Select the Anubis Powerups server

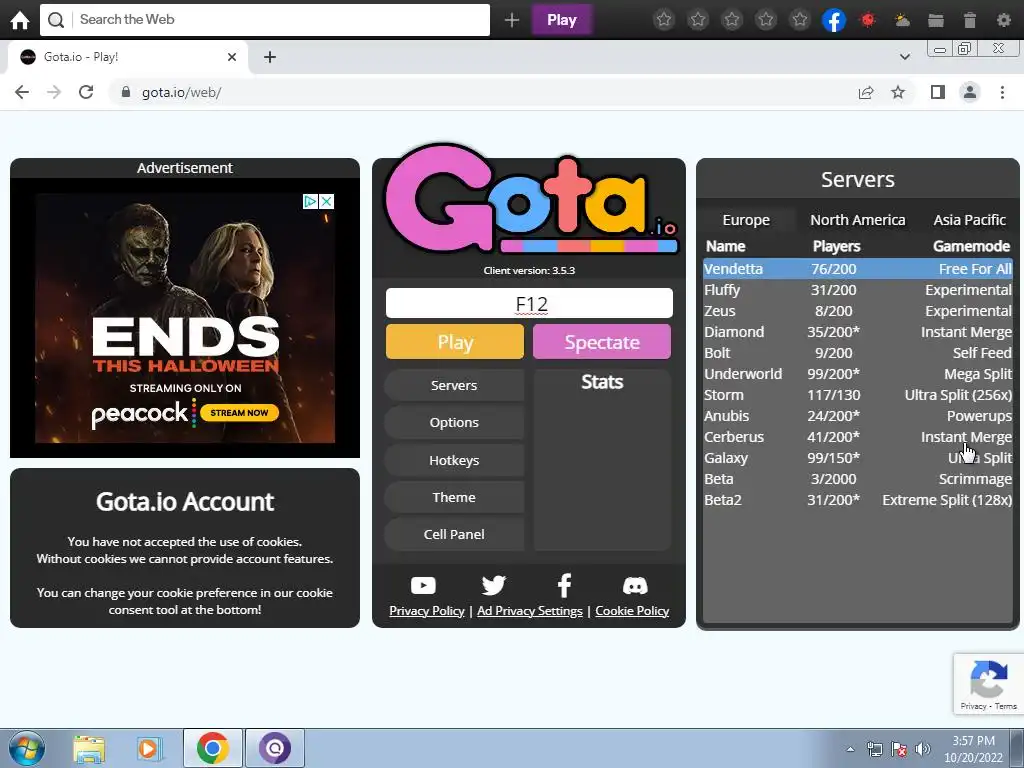[857, 416]
